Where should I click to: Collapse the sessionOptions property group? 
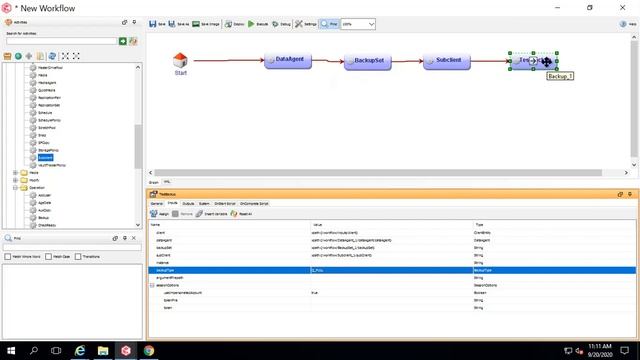coord(152,285)
